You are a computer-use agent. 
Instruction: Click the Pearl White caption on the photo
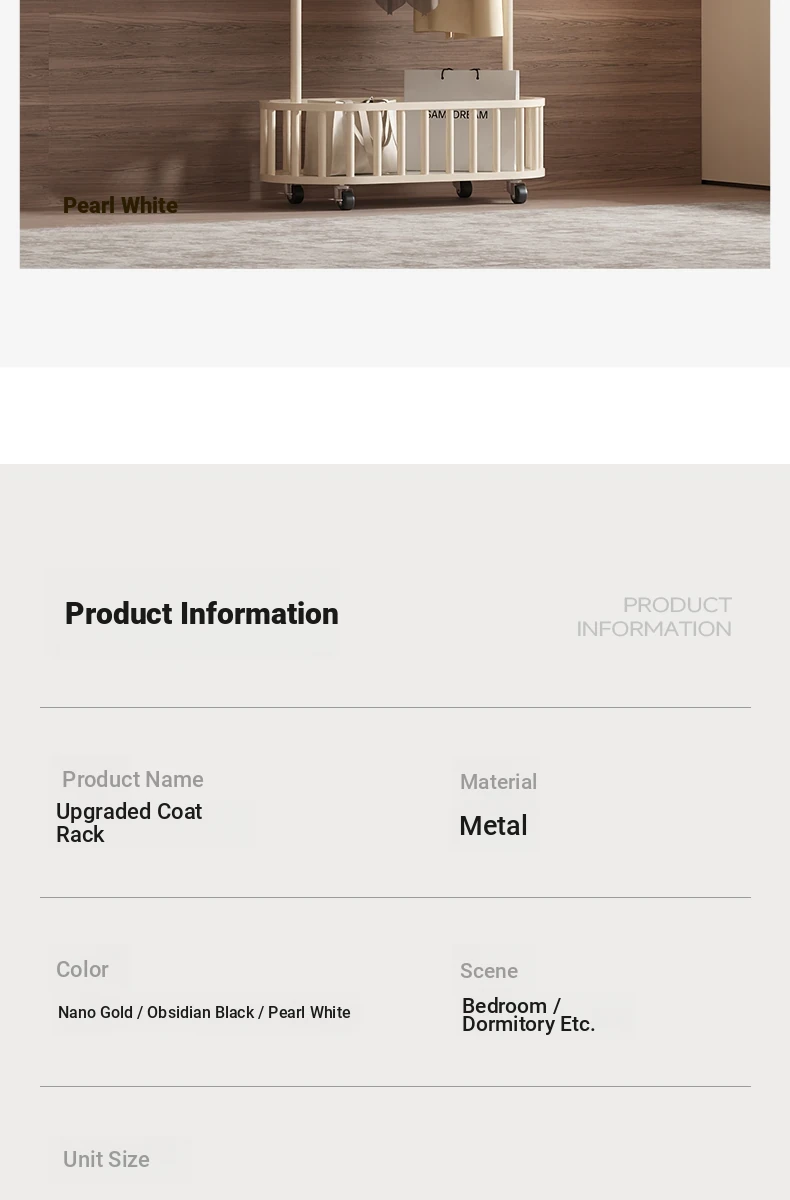tap(120, 206)
